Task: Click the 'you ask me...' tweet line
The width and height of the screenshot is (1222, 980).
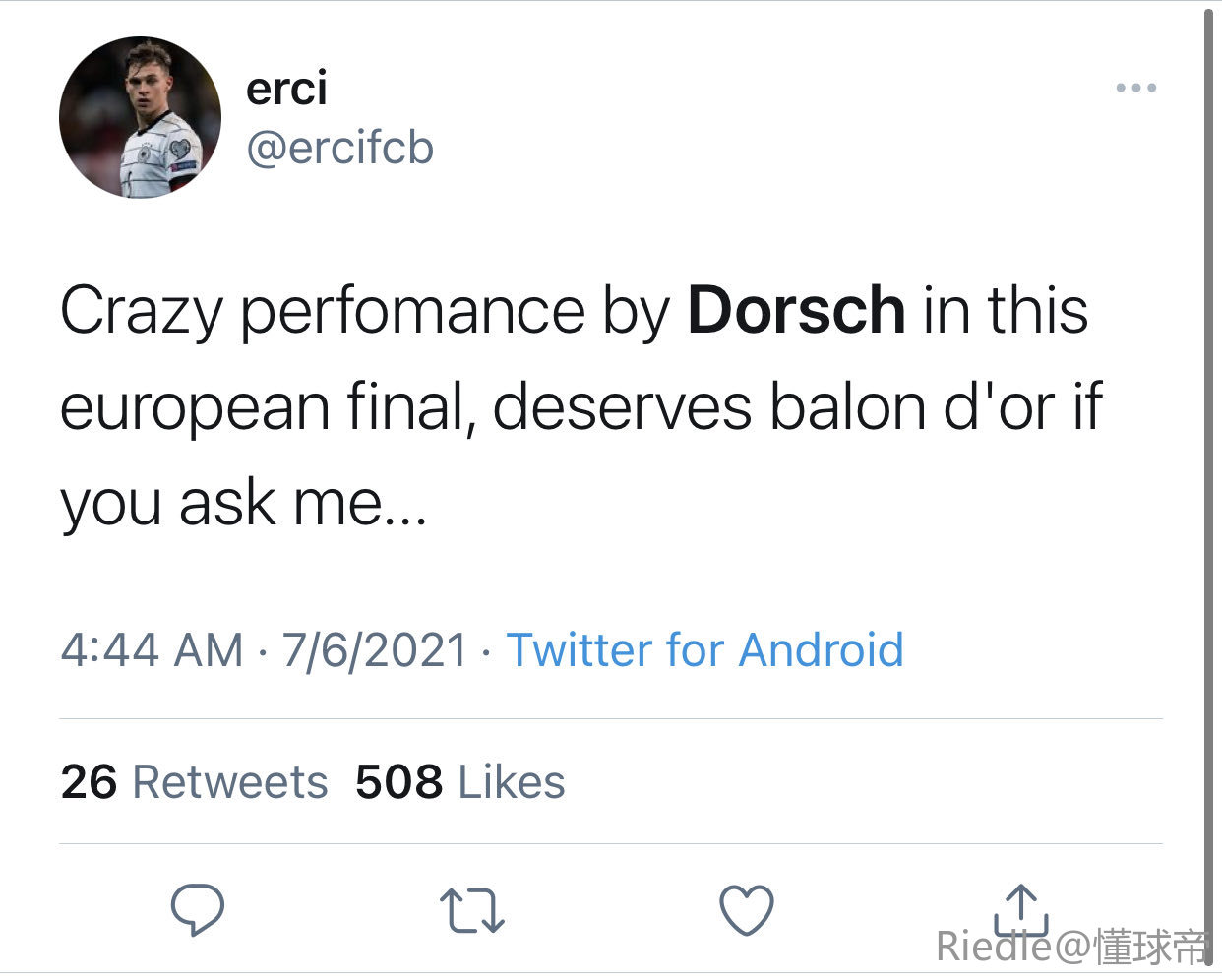Action: coord(243,504)
